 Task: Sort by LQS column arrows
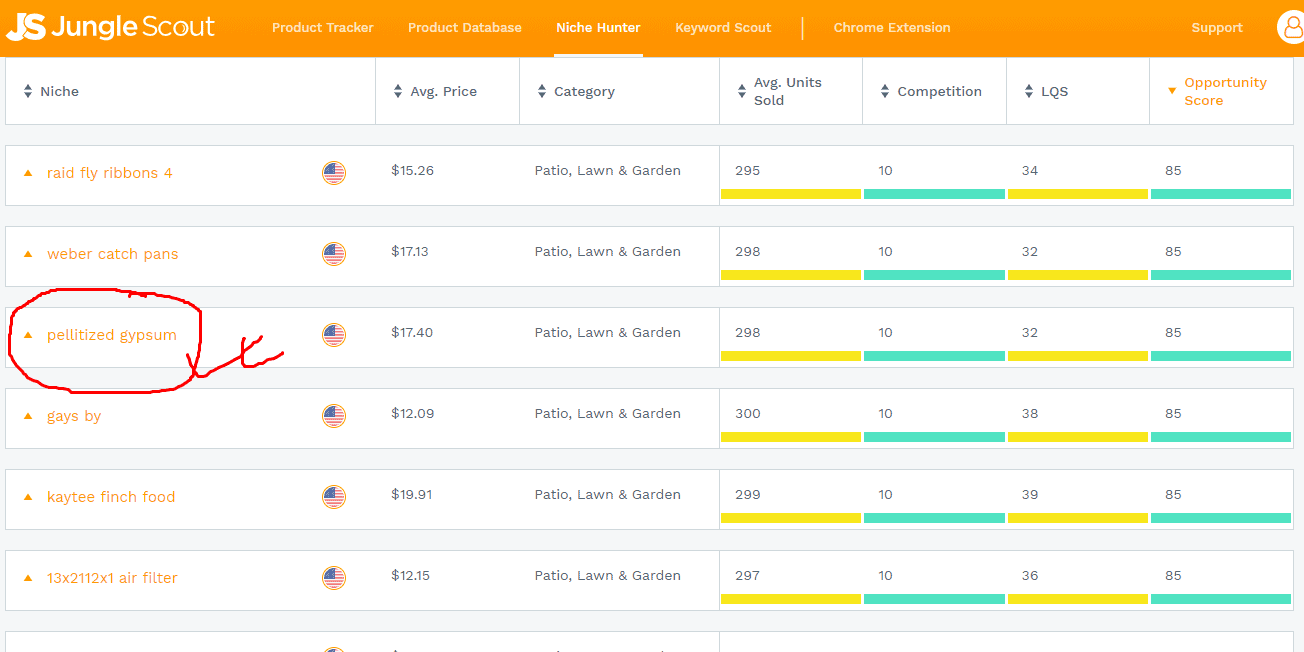coord(1029,91)
